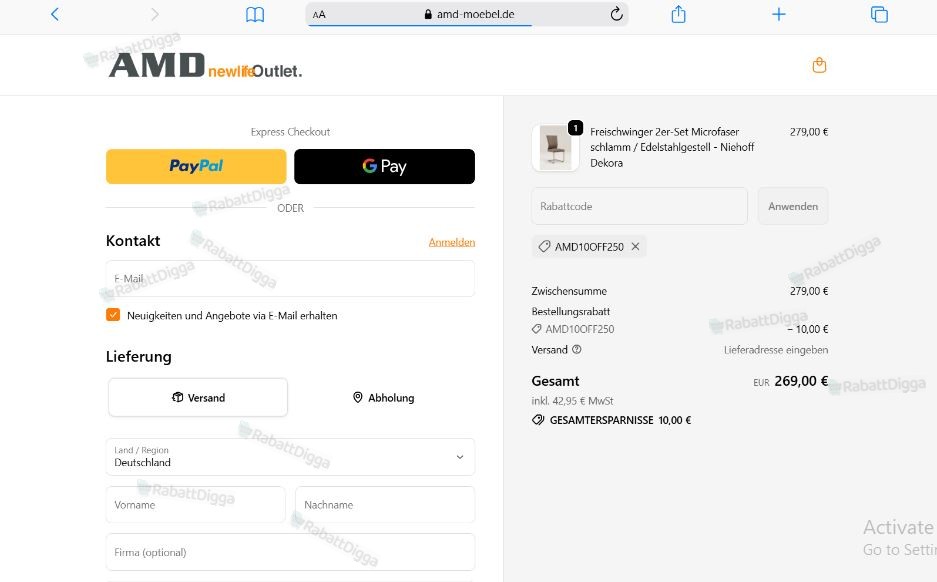This screenshot has width=937, height=582.
Task: Open AA text size menu
Action: (x=319, y=14)
